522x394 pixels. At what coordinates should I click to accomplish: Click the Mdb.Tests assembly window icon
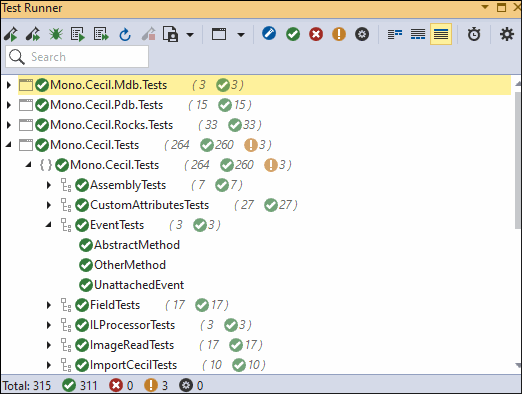pos(26,85)
